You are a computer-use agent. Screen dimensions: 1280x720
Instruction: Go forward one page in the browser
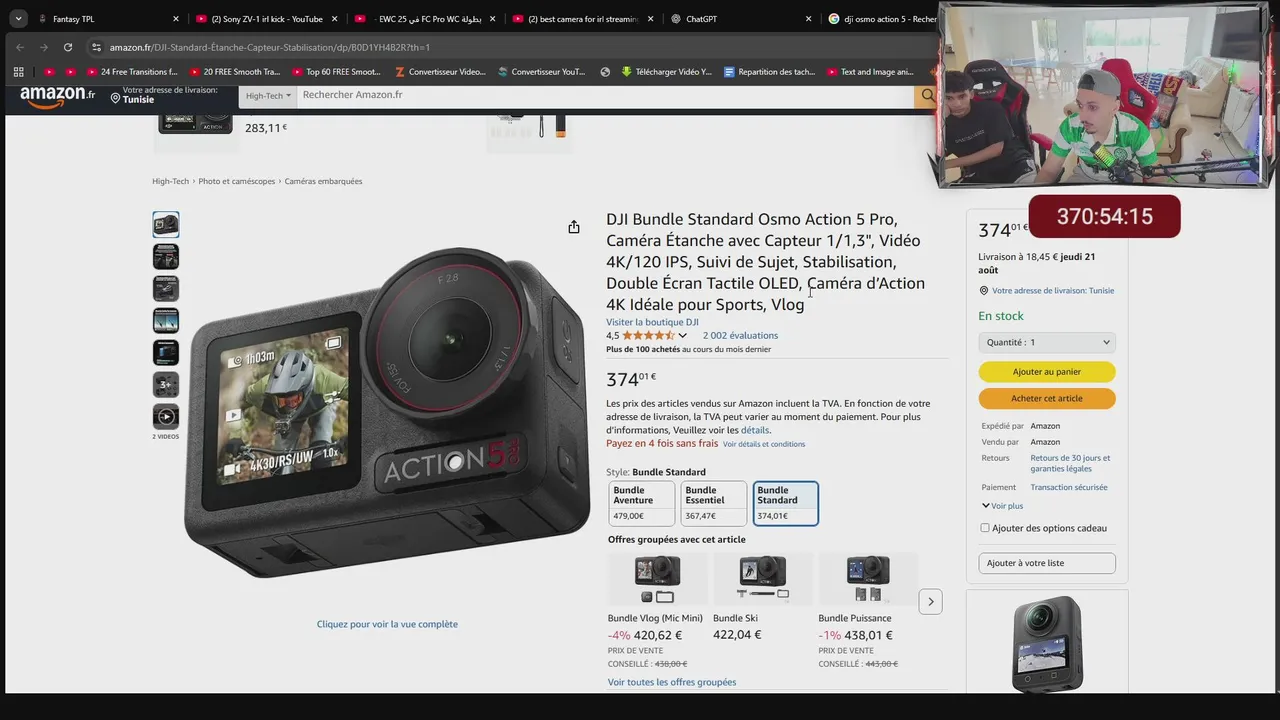click(x=44, y=47)
